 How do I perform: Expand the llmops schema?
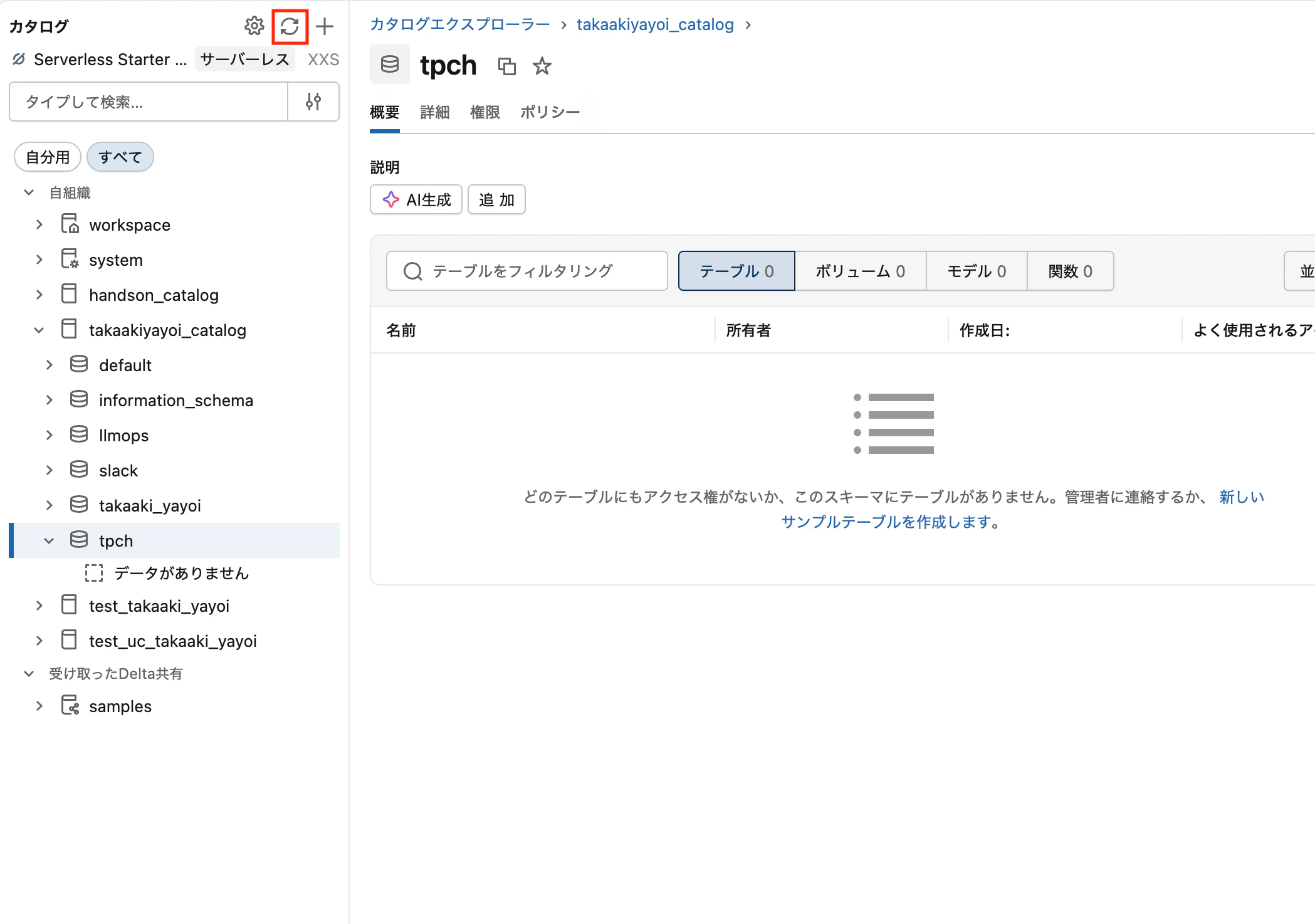coord(50,435)
